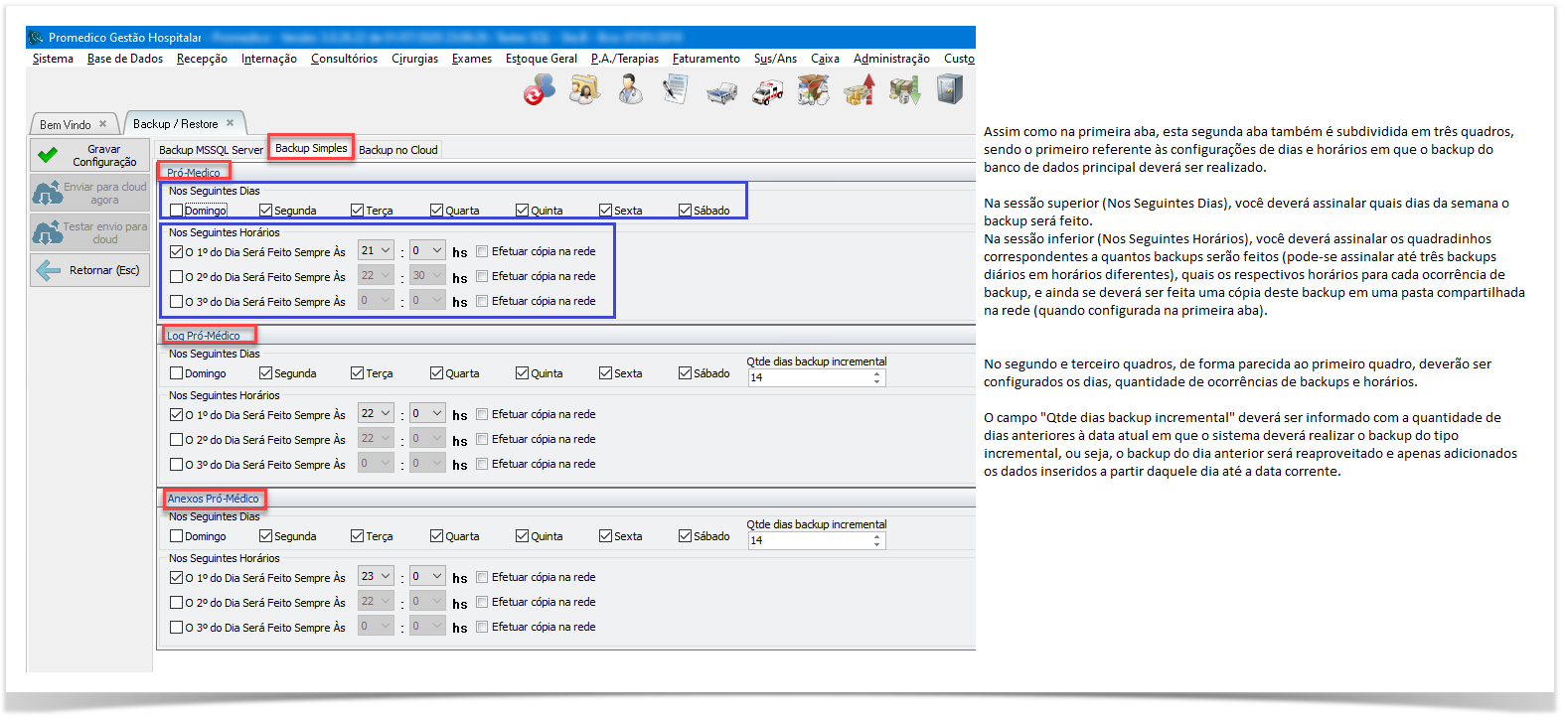Click the Gravar Configuração button
Screen dimensions: 1568x721
pos(90,156)
